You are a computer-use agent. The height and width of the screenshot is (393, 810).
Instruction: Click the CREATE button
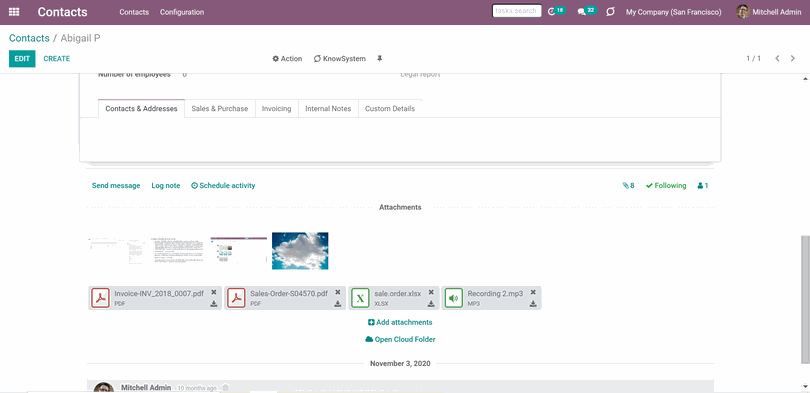(57, 59)
